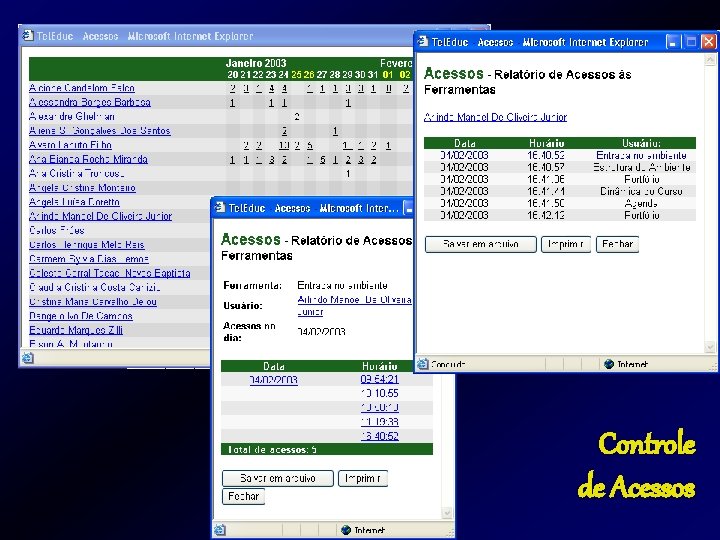720x540 pixels.
Task: Click 'Agenda' entry in right table
Action: coord(641,203)
